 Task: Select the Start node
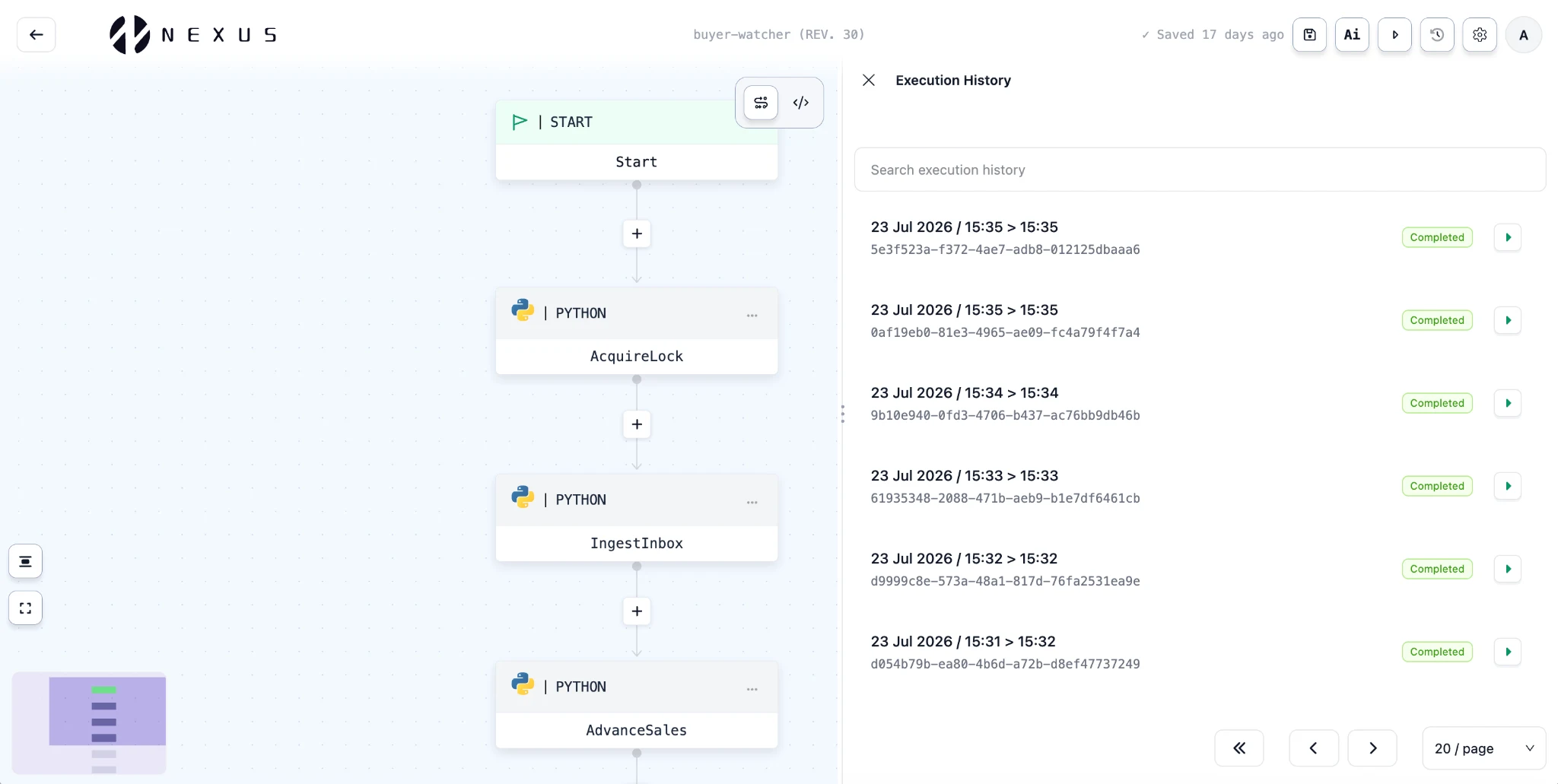pyautogui.click(x=637, y=140)
